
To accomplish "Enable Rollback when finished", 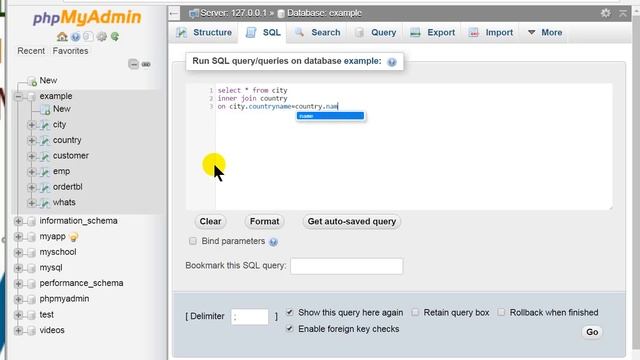I will (x=501, y=313).
